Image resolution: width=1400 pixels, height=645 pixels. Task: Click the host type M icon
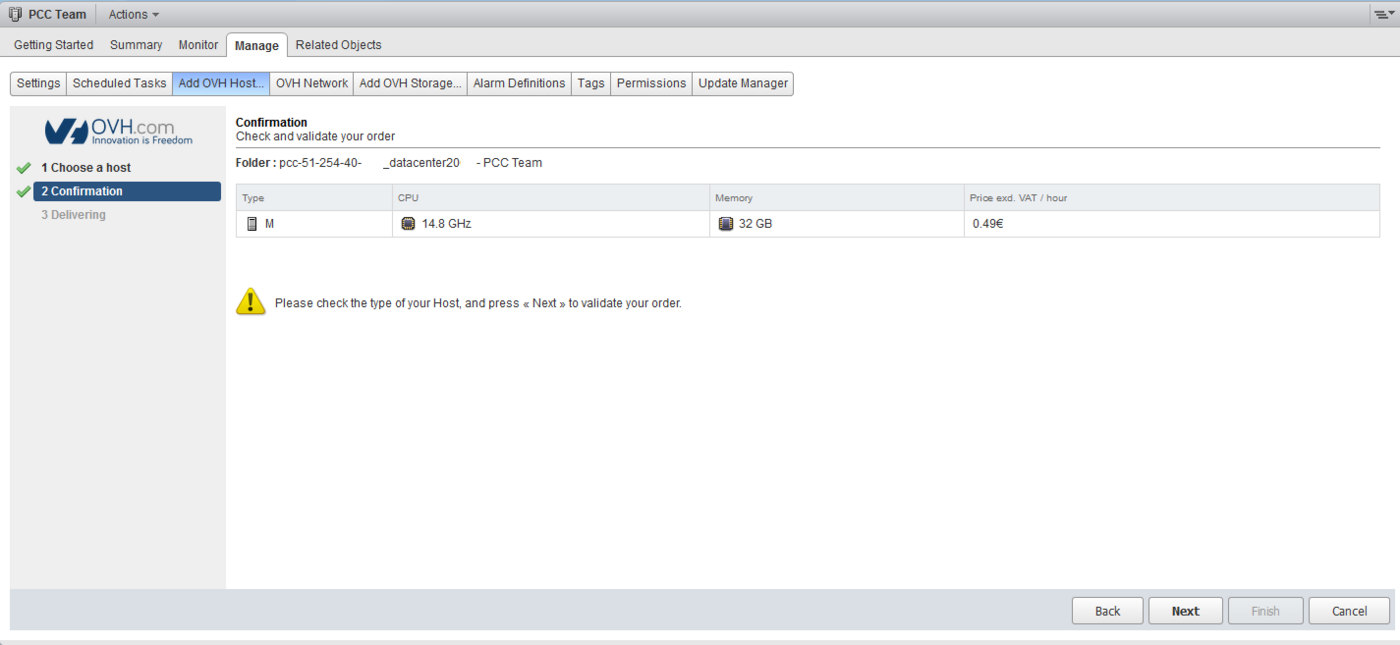[252, 224]
